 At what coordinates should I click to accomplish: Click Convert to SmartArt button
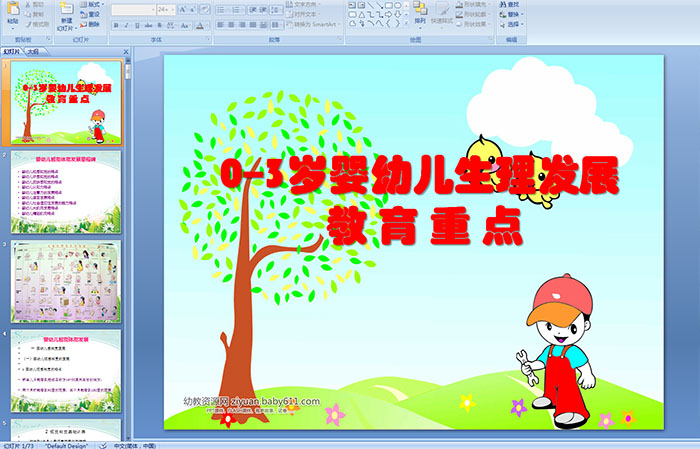(x=313, y=24)
